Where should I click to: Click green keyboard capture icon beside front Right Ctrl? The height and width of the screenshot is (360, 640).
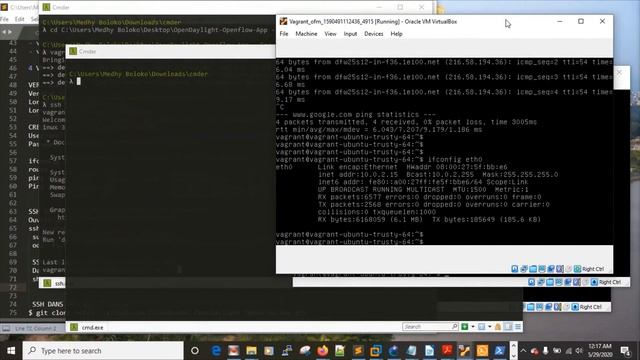[577, 269]
